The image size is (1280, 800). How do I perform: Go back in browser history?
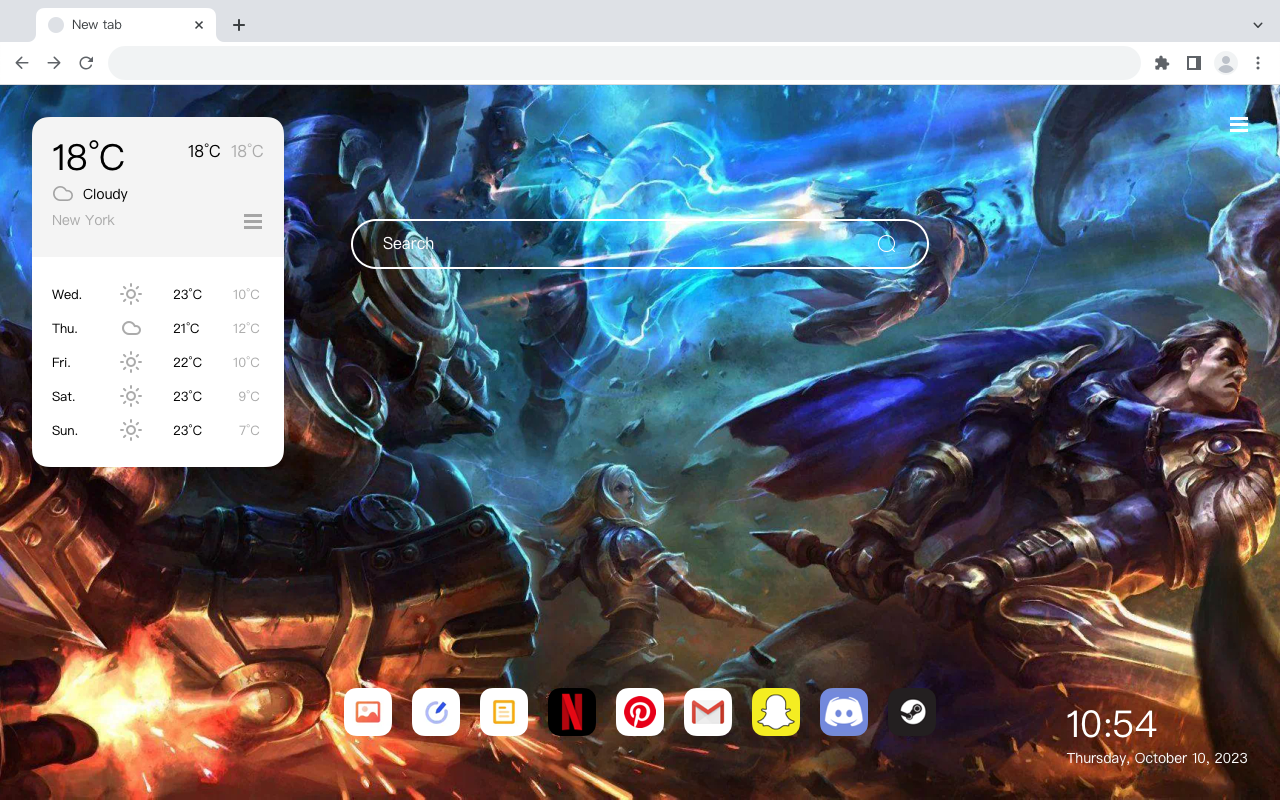[x=22, y=63]
